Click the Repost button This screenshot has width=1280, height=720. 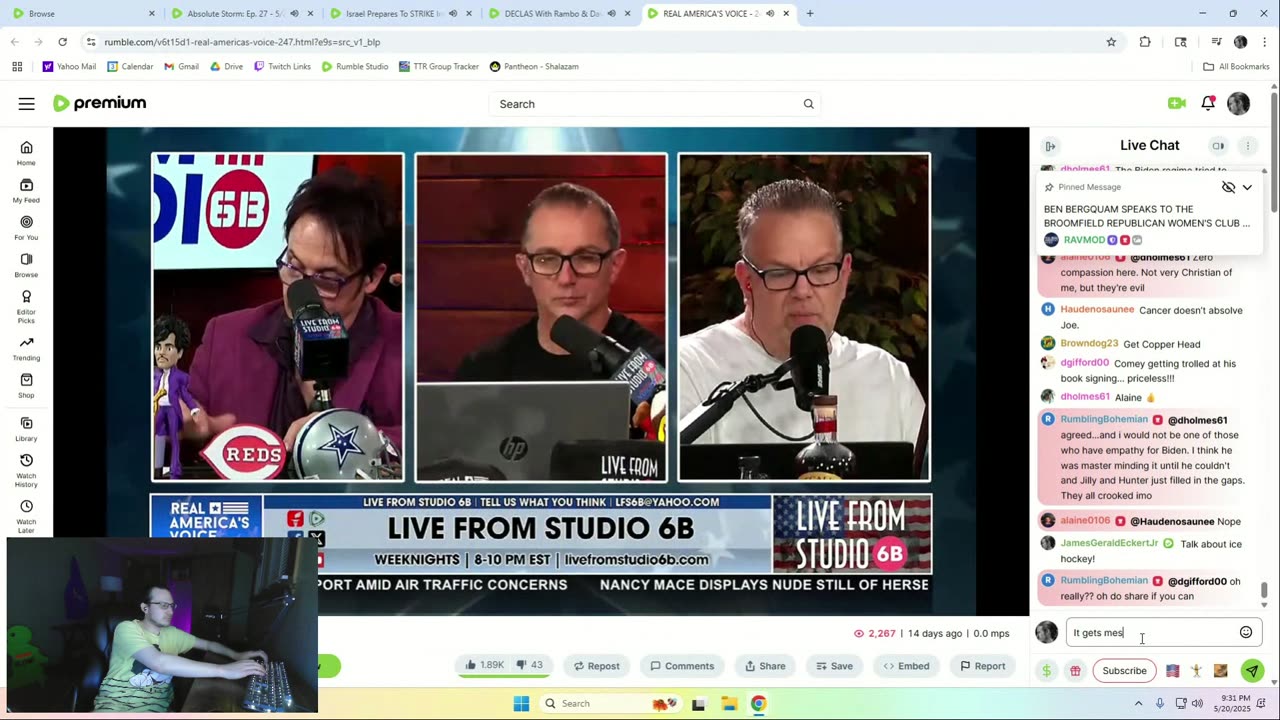596,666
